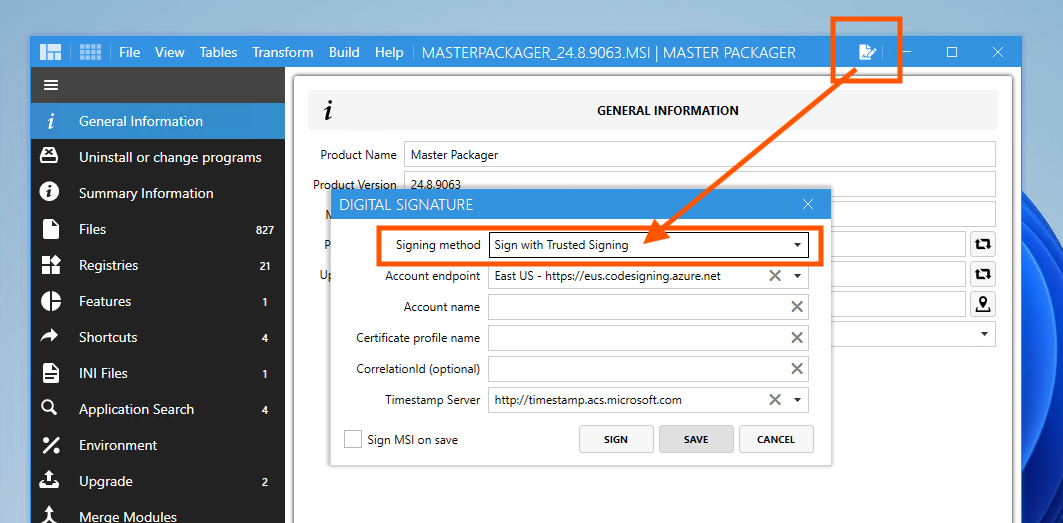Expand the Account endpoint dropdown arrow
Image resolution: width=1063 pixels, height=523 pixels.
[797, 276]
